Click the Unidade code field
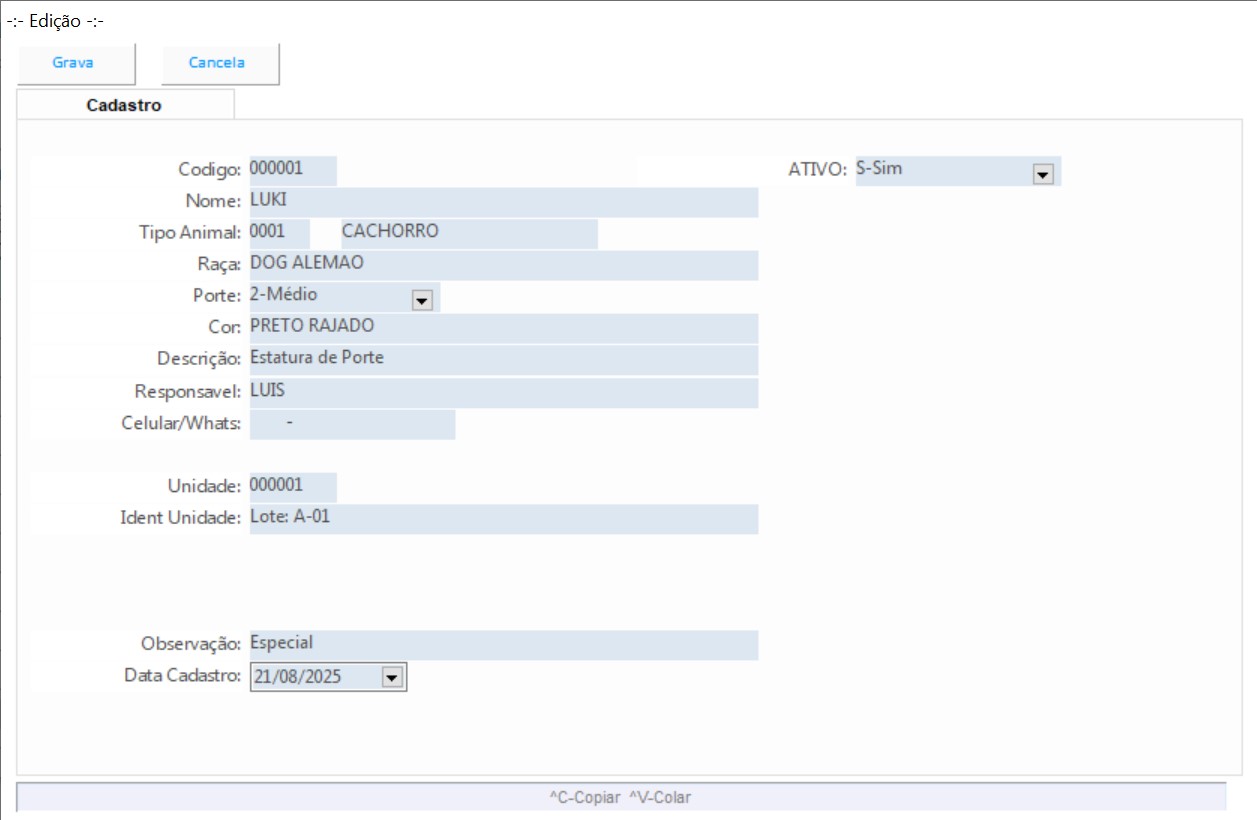The image size is (1257, 820). [292, 487]
